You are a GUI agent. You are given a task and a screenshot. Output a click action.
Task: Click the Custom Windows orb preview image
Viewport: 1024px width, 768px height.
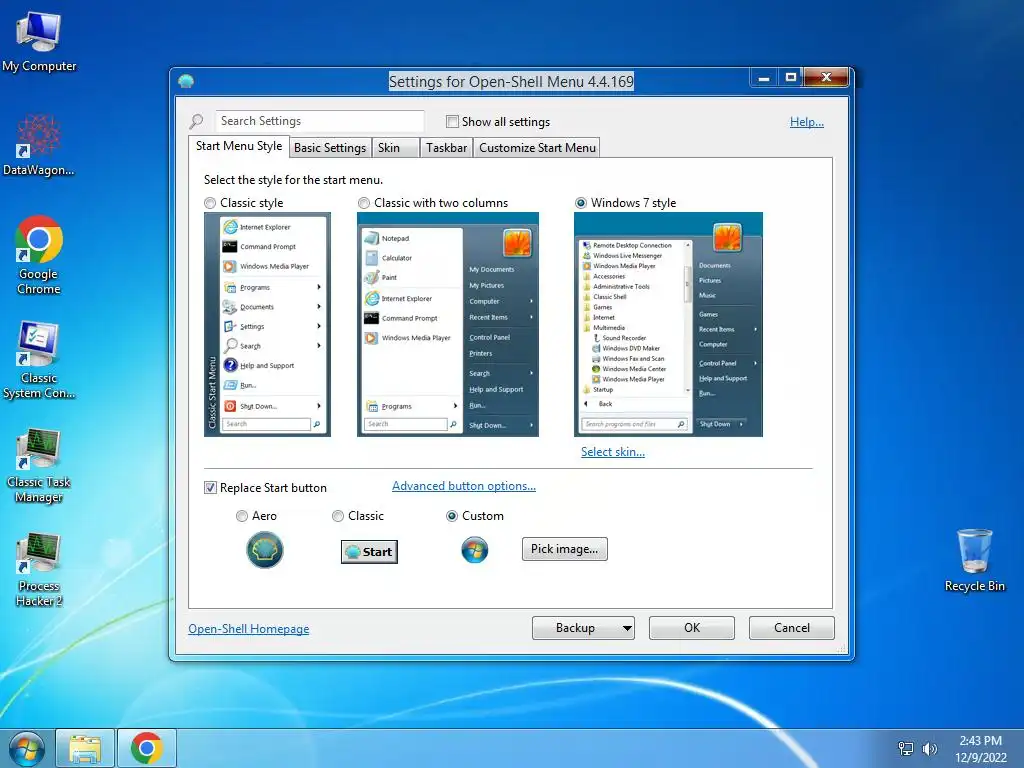[x=475, y=550]
